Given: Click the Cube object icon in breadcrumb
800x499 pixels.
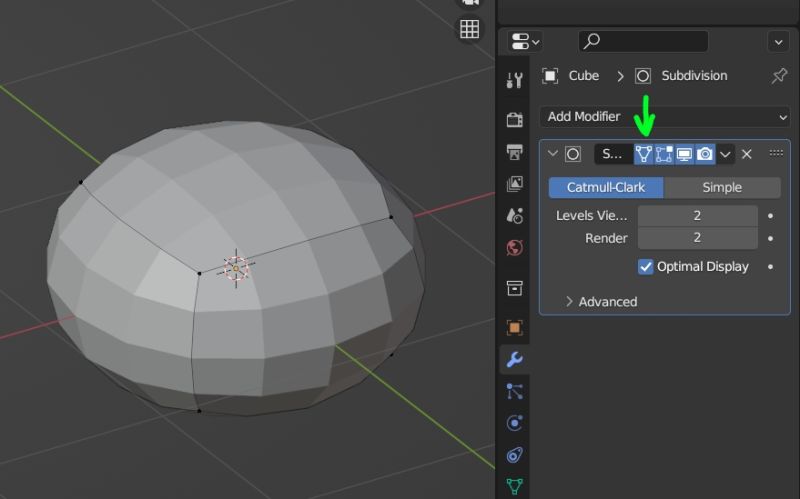Looking at the screenshot, I should tap(550, 76).
